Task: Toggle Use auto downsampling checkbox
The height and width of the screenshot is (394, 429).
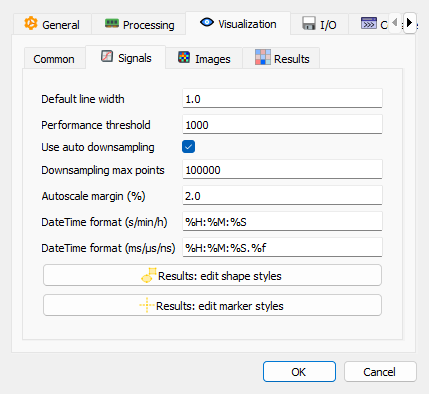Action: tap(188, 147)
